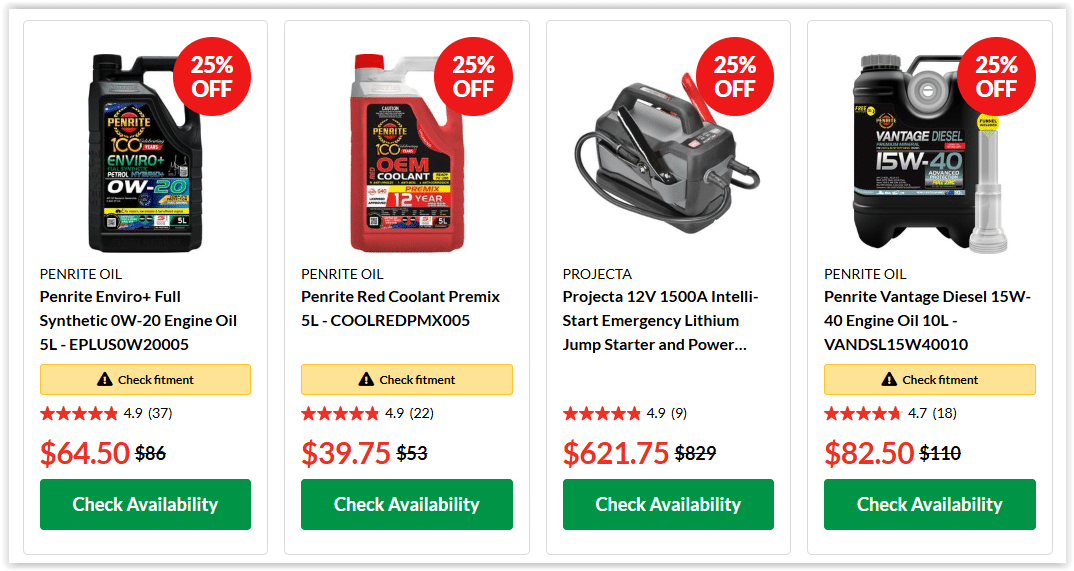1074x571 pixels.
Task: Click the 25% OFF badge on Penrite Enviro+ oil
Action: (x=212, y=77)
